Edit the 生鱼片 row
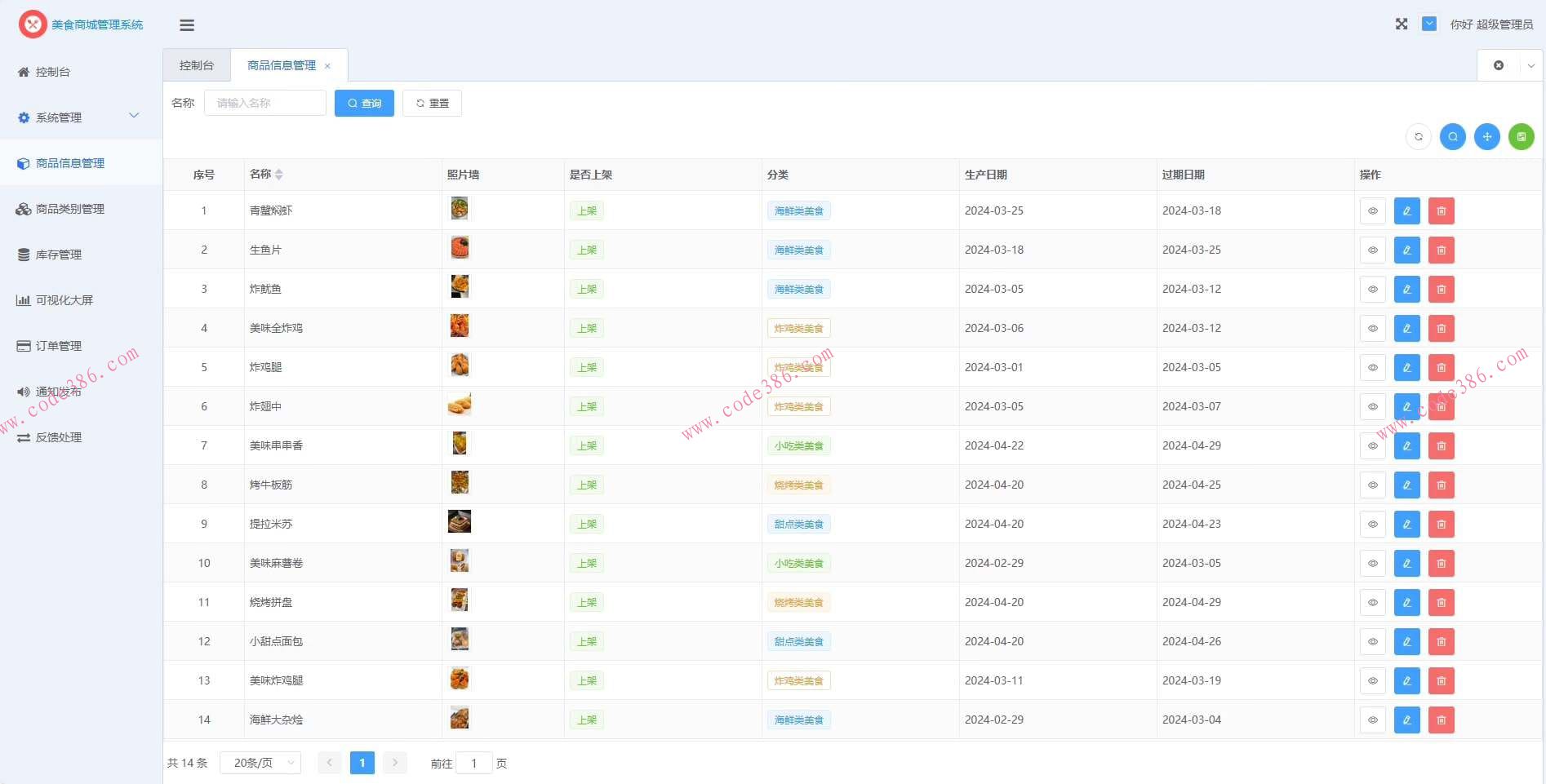The width and height of the screenshot is (1546, 784). tap(1406, 250)
